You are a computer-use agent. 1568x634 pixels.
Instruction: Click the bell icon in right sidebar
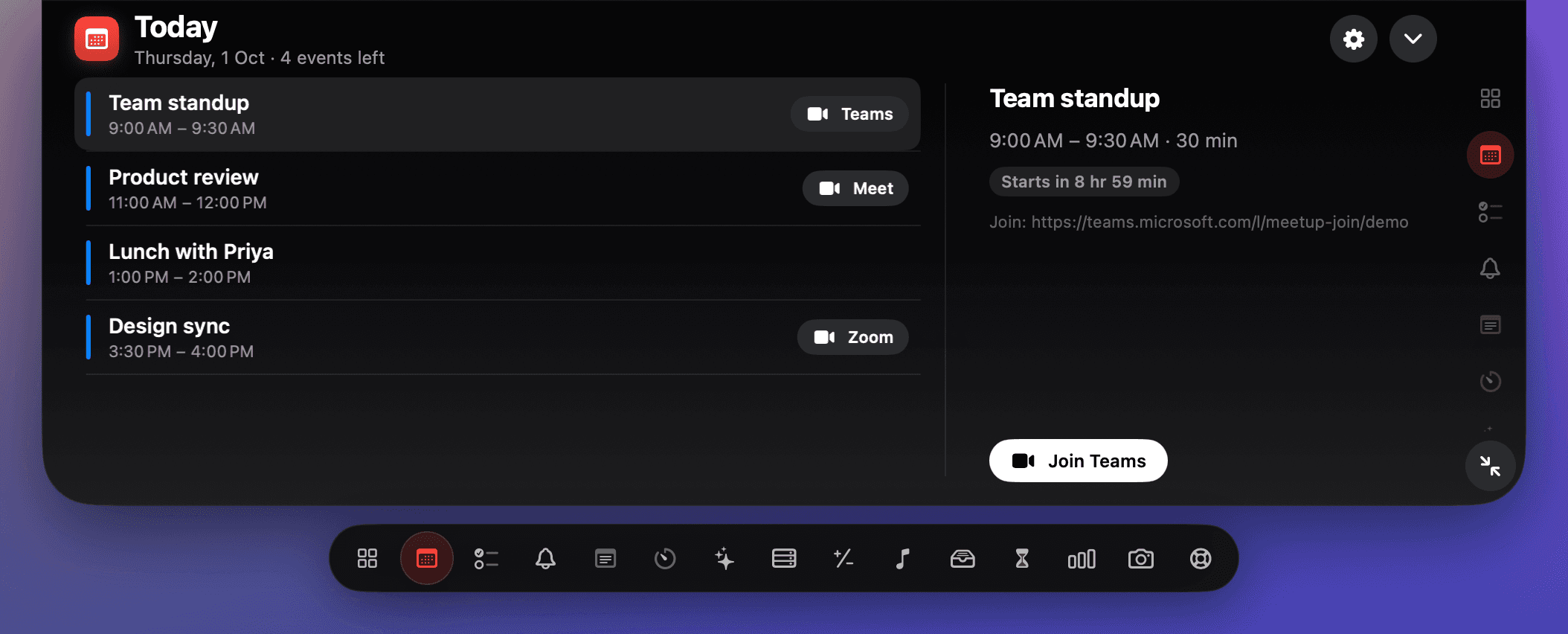coord(1490,268)
